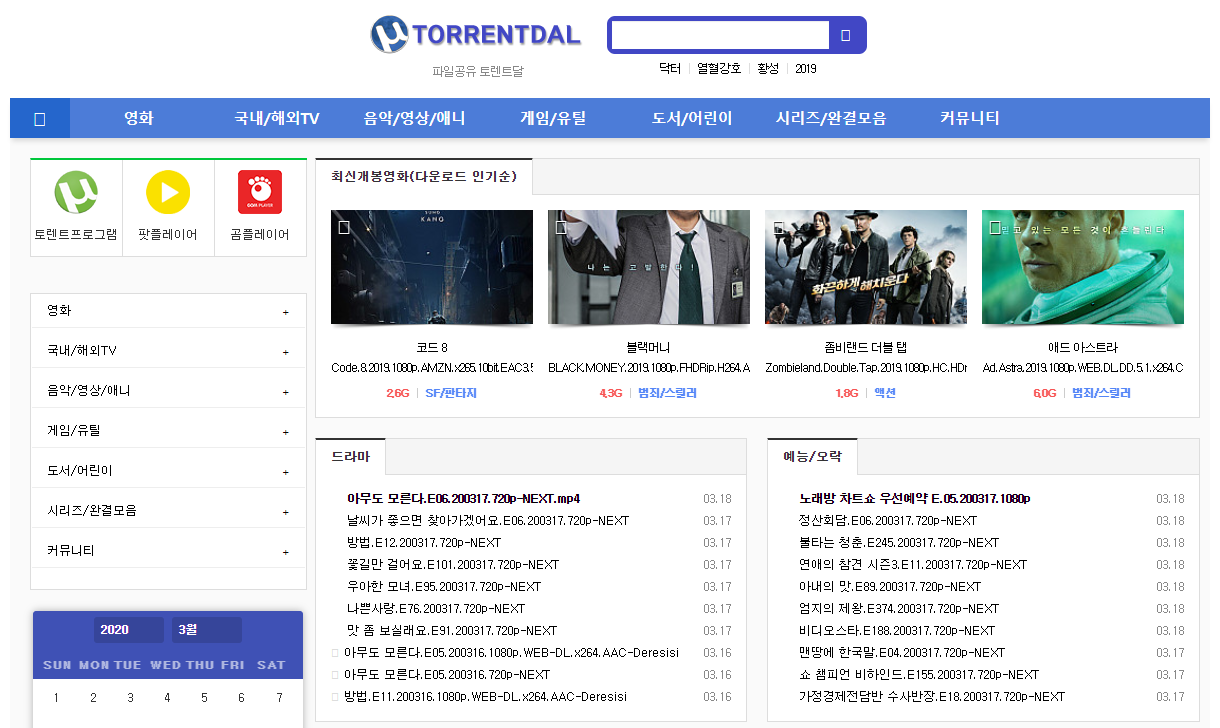Open 연애의 참견 시즌3.E11 entry
The width and height of the screenshot is (1220, 728).
click(913, 564)
